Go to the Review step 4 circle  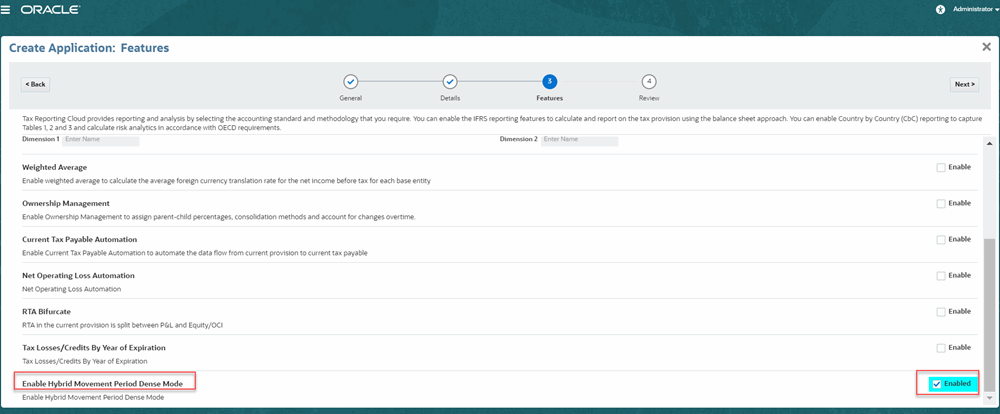[649, 82]
